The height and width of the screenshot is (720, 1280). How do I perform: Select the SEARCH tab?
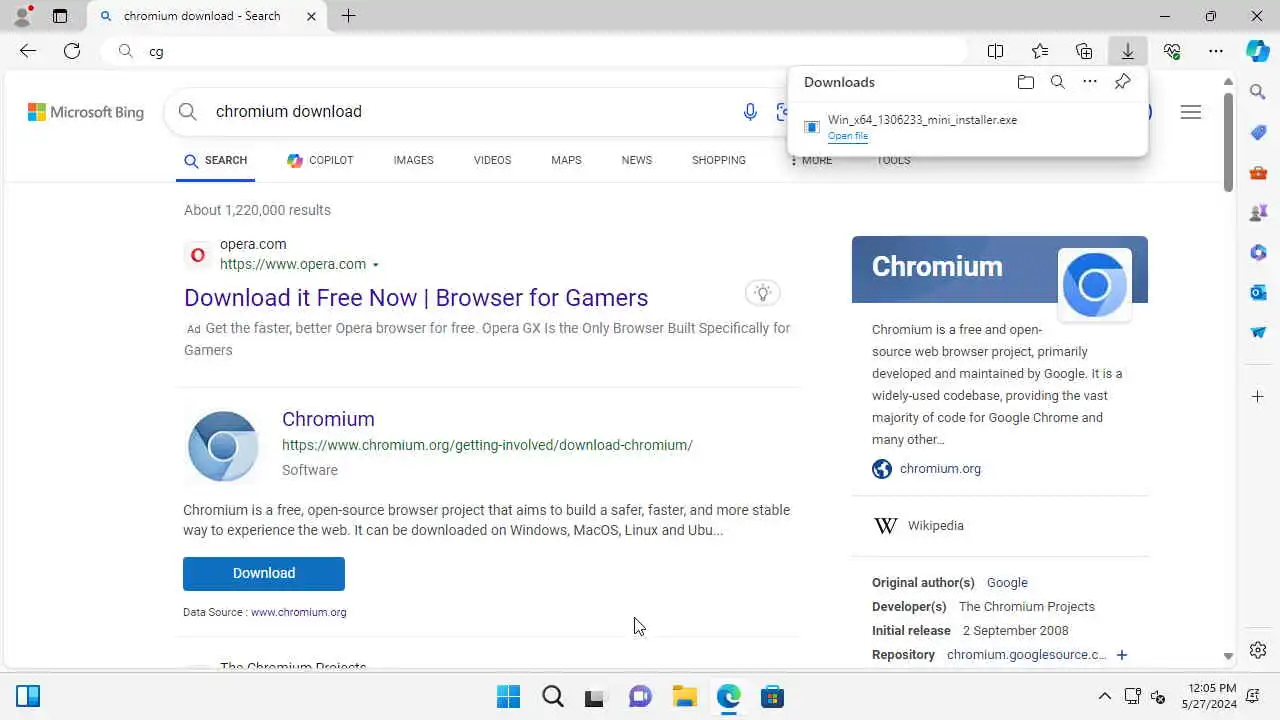215,160
